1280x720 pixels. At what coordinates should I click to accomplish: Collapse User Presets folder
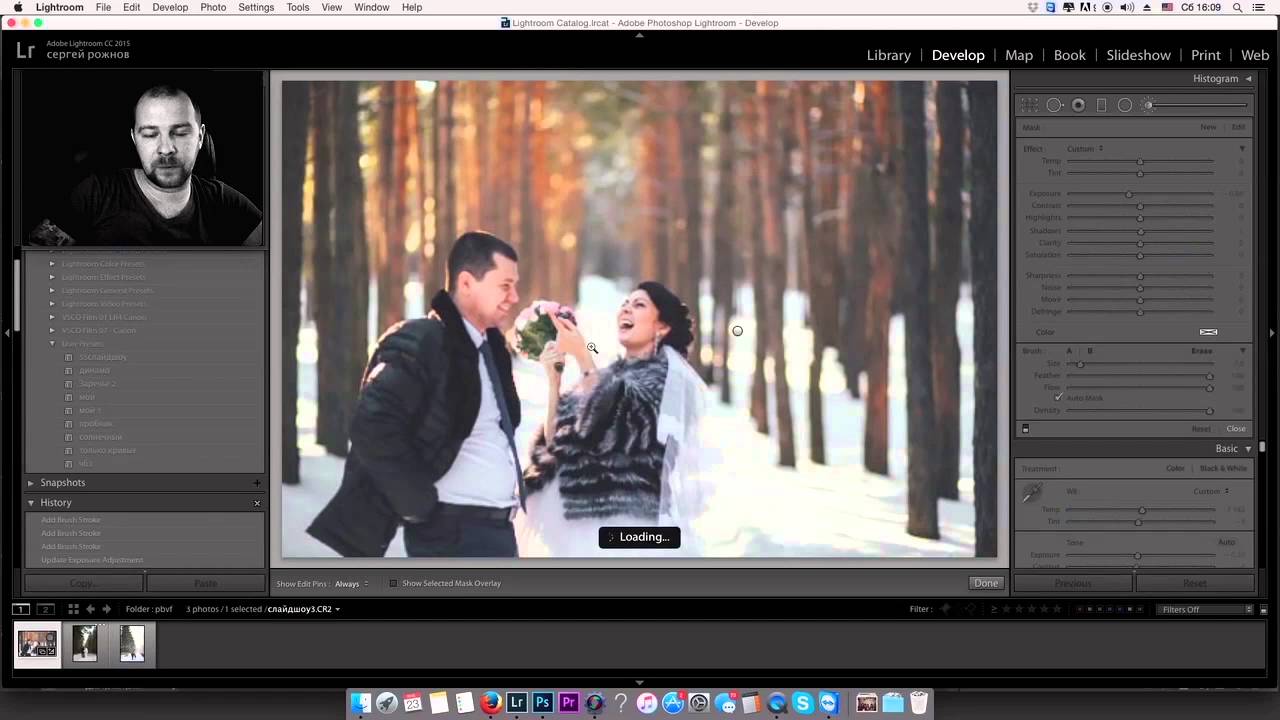click(52, 344)
